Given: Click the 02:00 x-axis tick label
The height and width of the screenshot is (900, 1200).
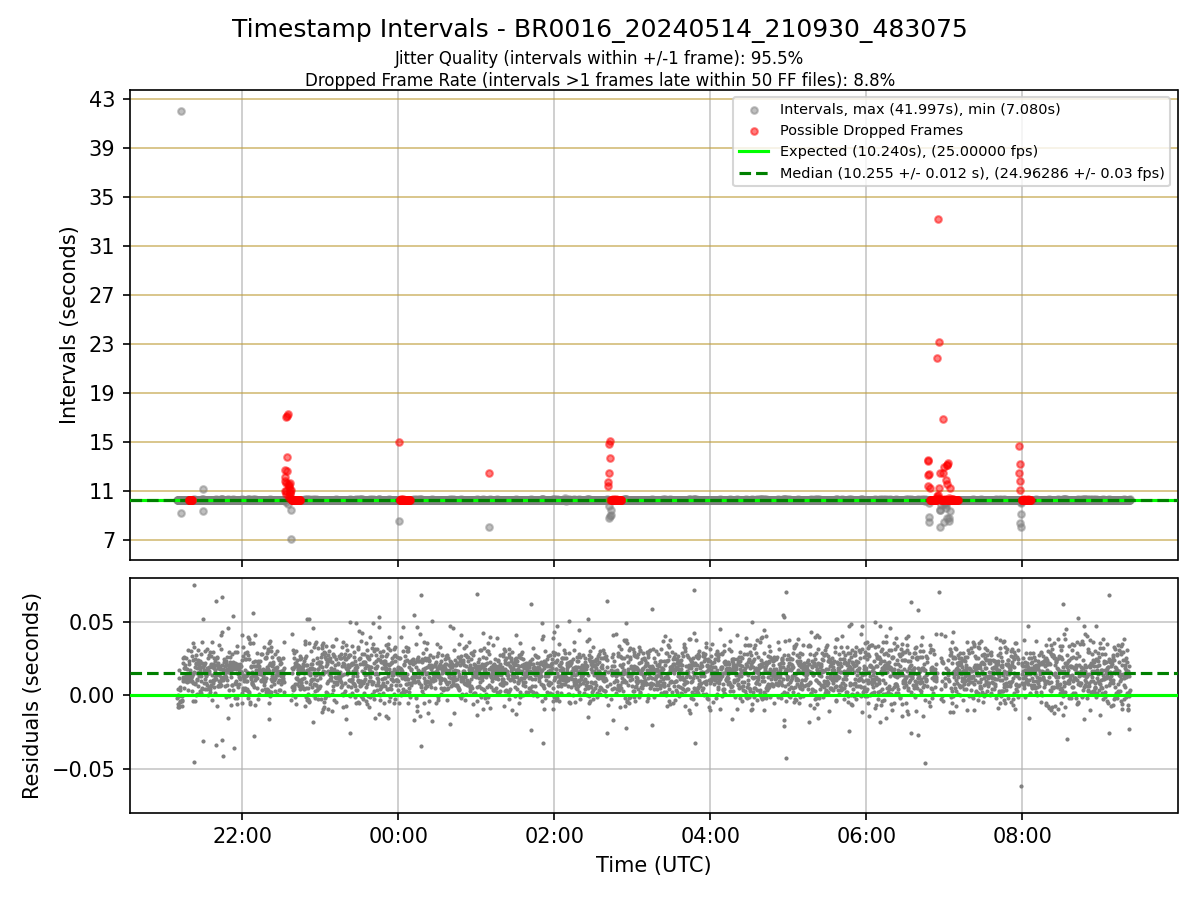Looking at the screenshot, I should click(x=554, y=836).
